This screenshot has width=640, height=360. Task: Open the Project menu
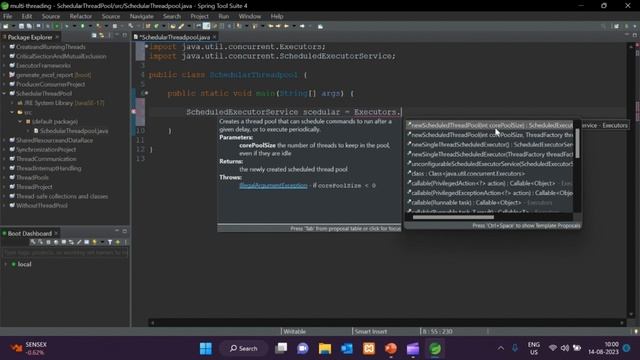point(199,16)
